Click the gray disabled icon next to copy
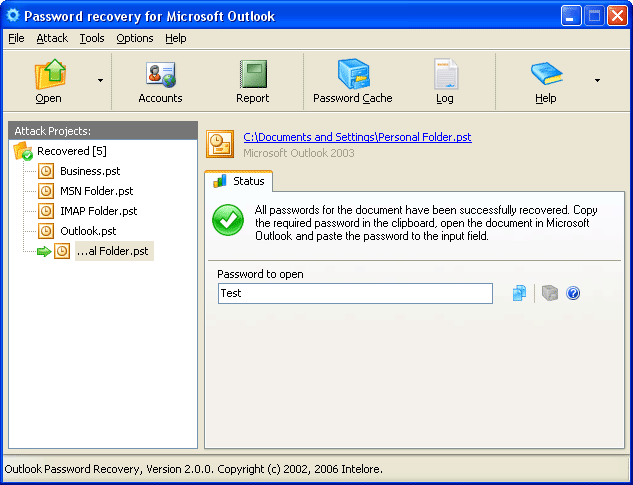This screenshot has width=633, height=485. click(550, 293)
